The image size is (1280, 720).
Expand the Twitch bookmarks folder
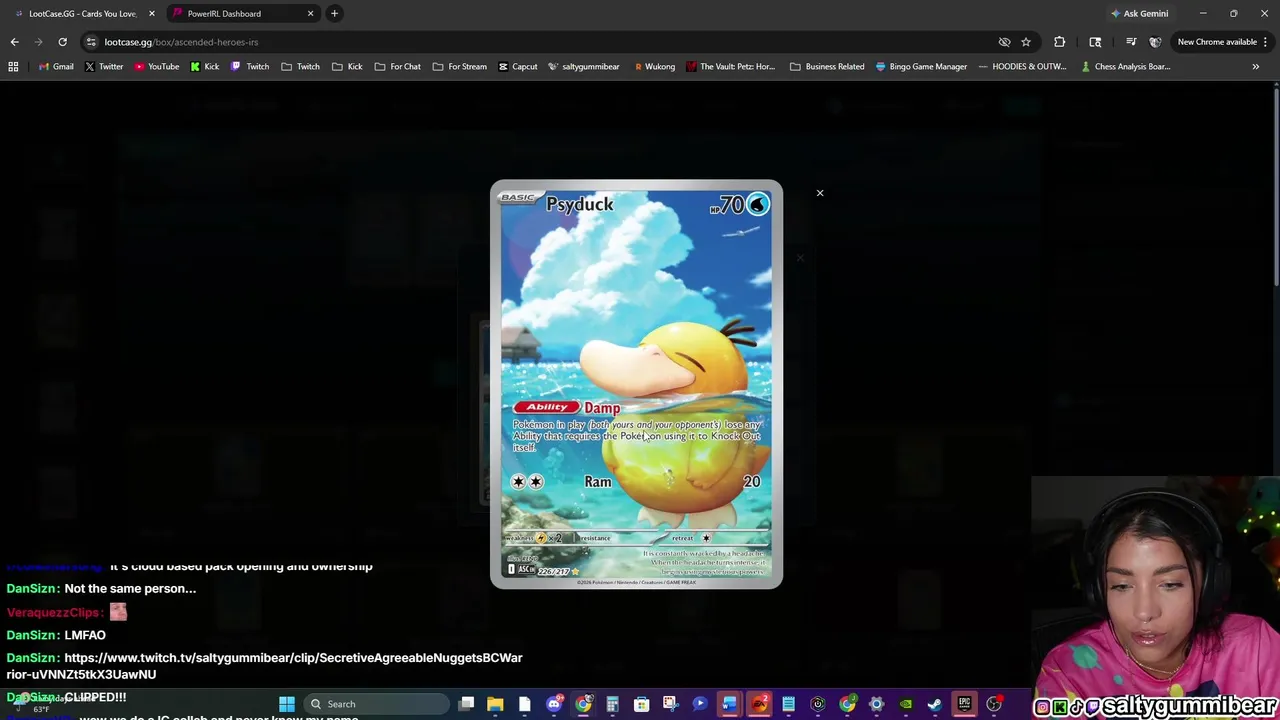(x=301, y=67)
